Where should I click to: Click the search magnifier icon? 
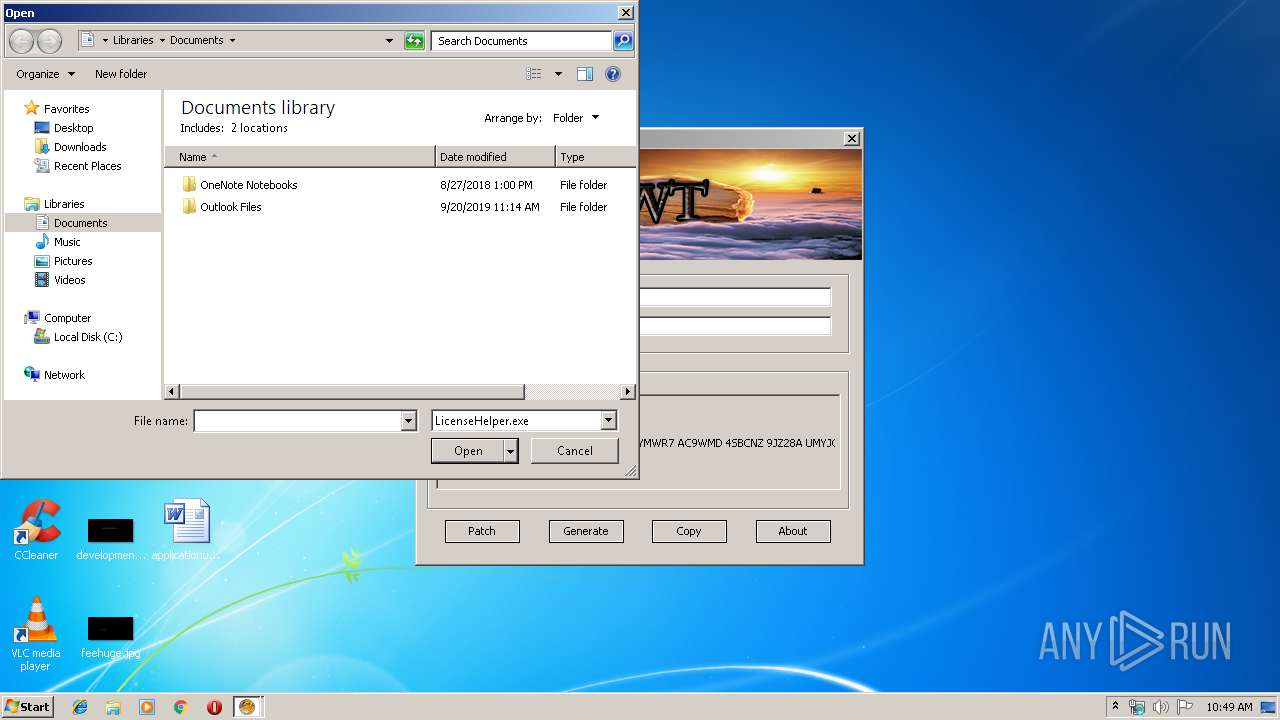[x=623, y=41]
